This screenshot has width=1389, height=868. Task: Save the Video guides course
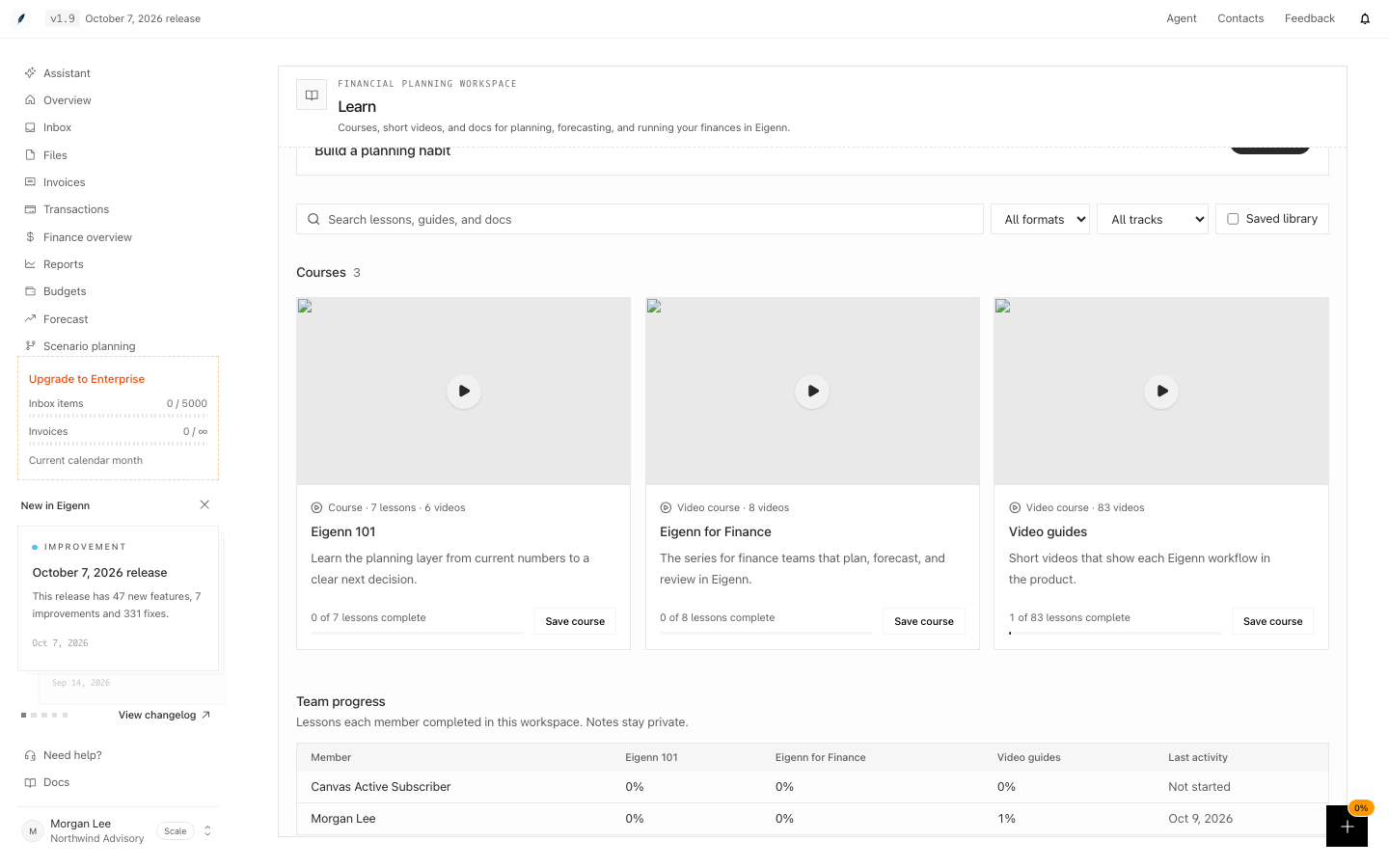point(1273,621)
